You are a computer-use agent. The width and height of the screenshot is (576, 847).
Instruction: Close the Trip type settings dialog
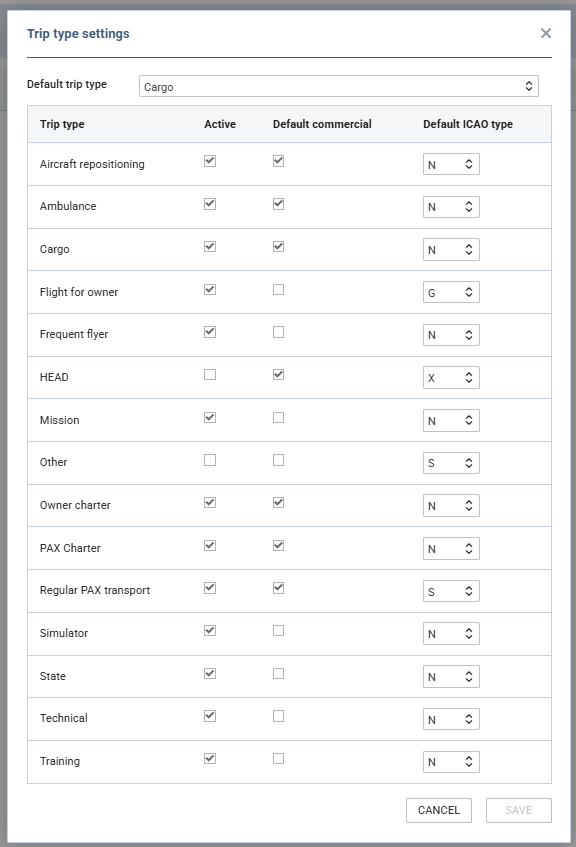point(546,33)
